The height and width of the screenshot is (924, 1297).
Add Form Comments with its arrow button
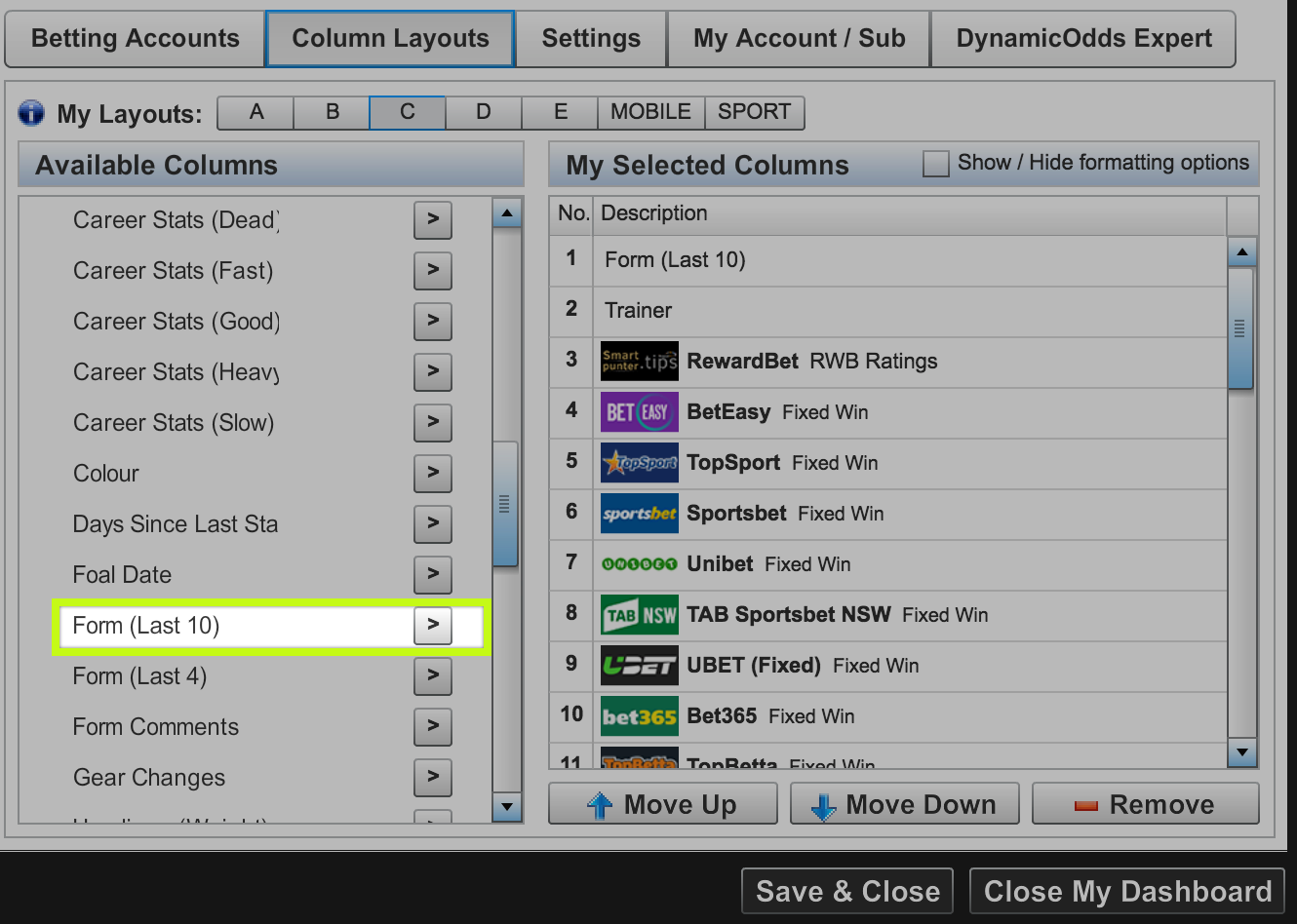click(x=433, y=727)
